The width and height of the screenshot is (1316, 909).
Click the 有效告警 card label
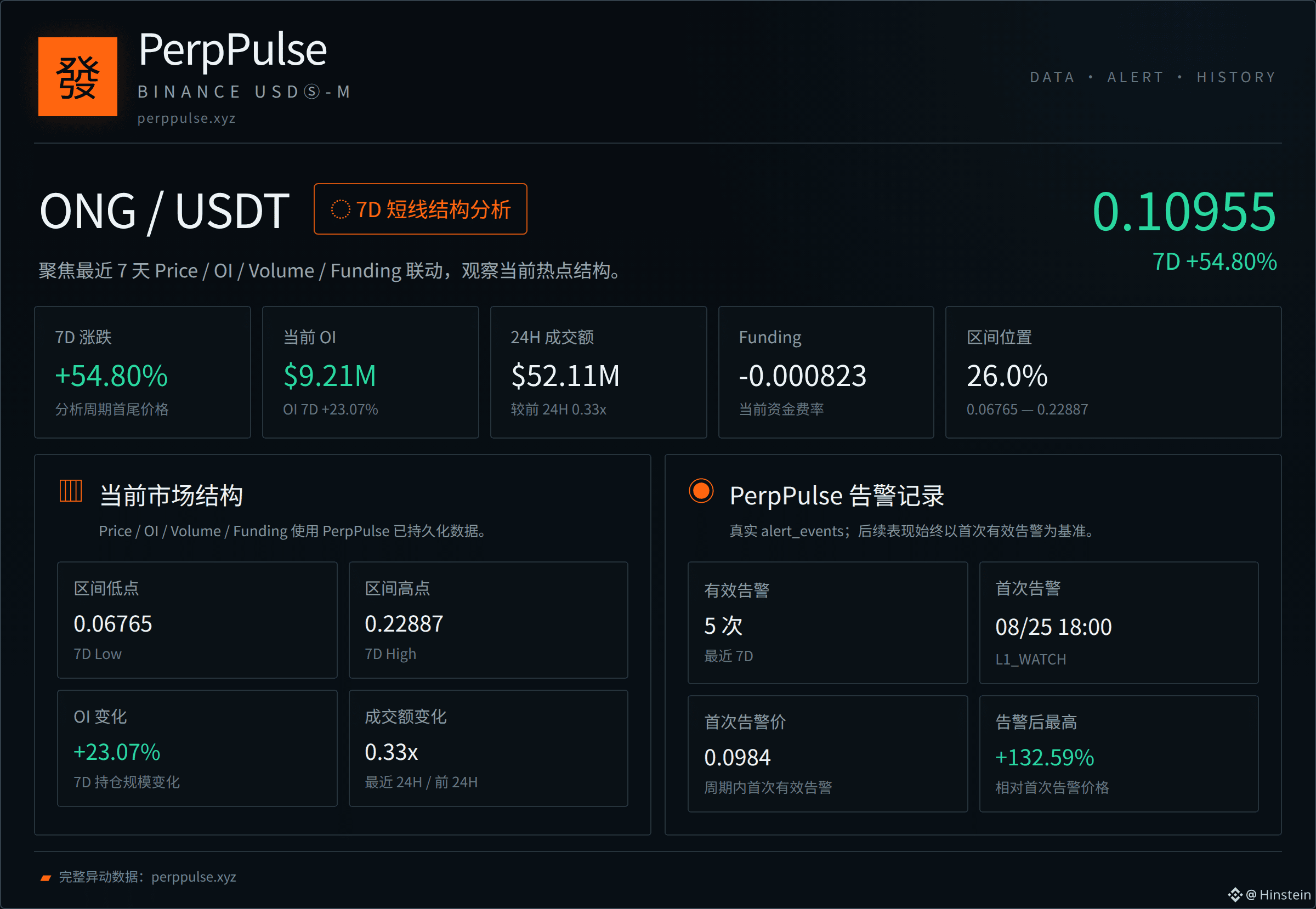coord(736,590)
